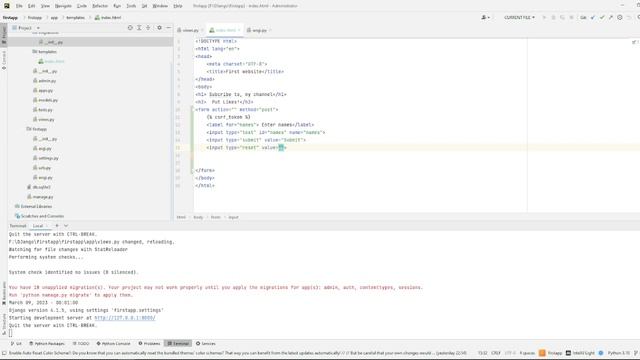Open Project panel settings gear
Image resolution: width=640 pixels, height=360 pixels.
(160, 28)
